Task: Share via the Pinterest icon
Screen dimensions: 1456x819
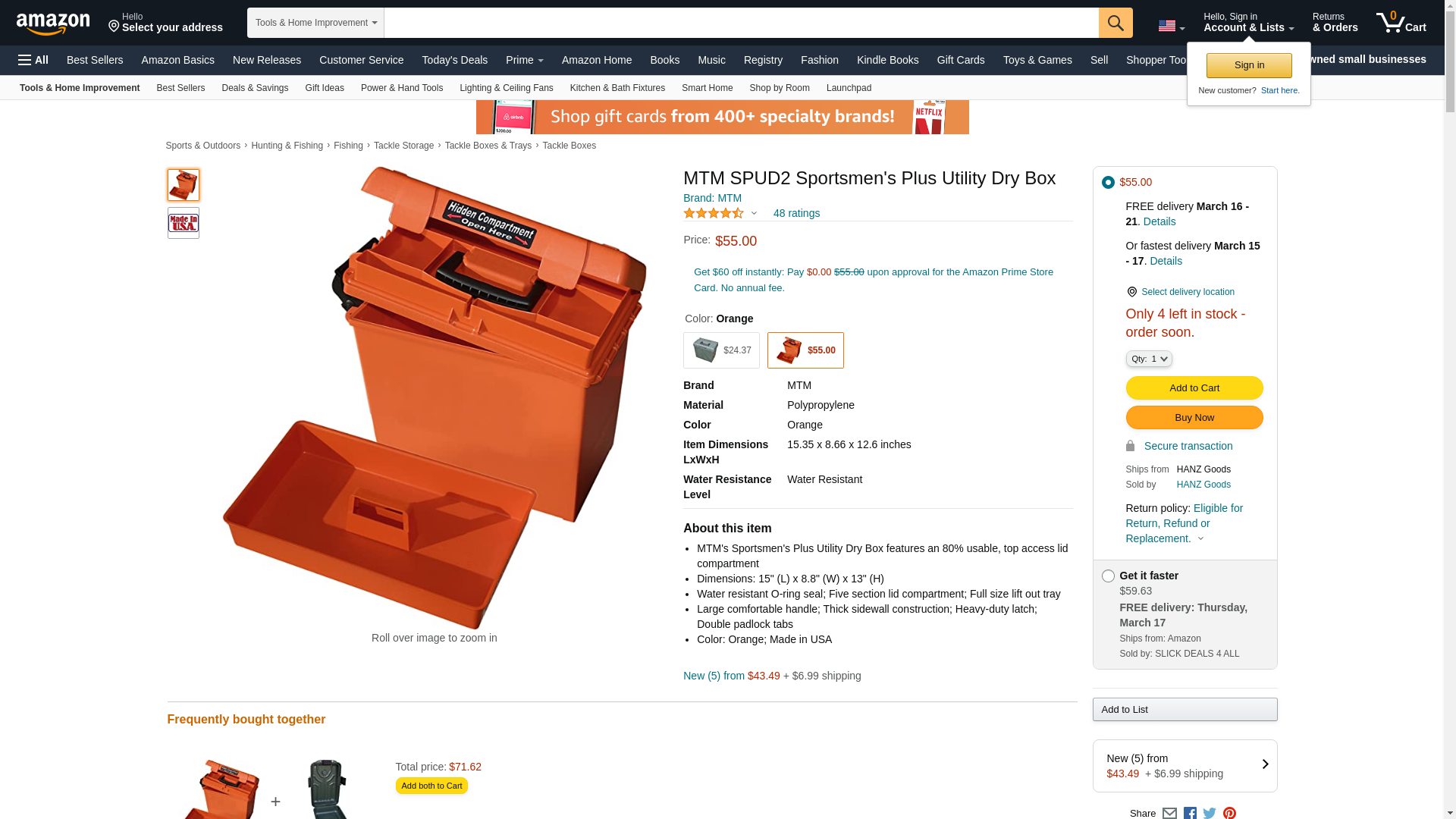Action: pos(1229,813)
